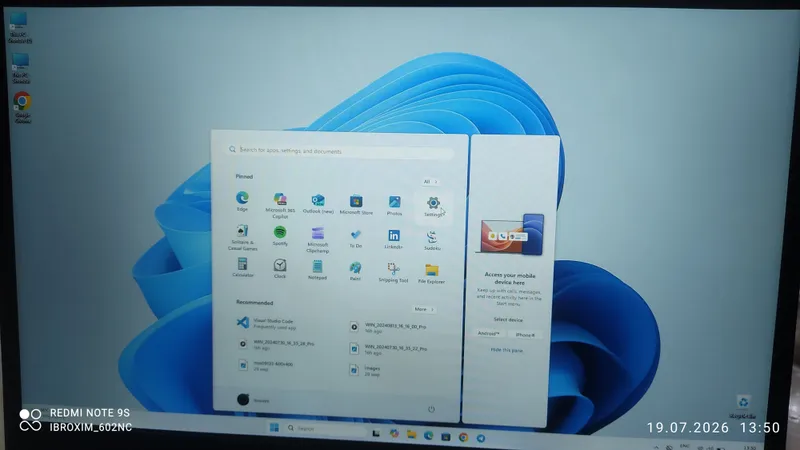Open Settings from the Pinned apps
The height and width of the screenshot is (450, 800).
[433, 207]
